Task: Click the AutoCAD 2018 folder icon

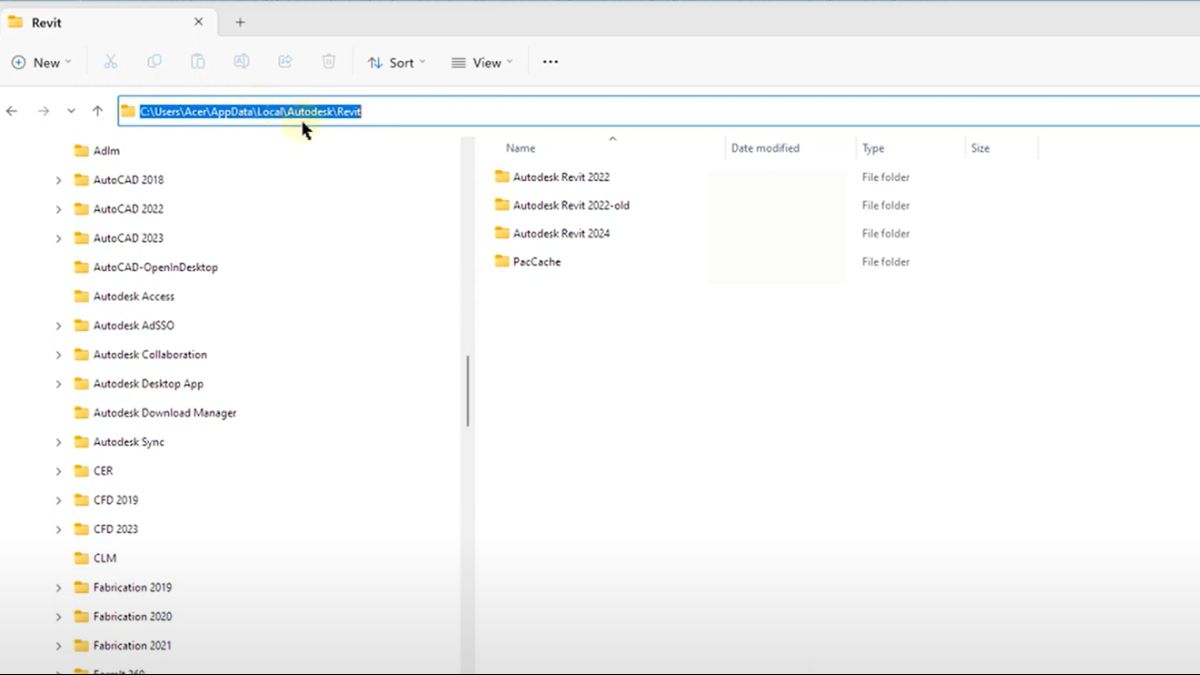Action: click(82, 180)
